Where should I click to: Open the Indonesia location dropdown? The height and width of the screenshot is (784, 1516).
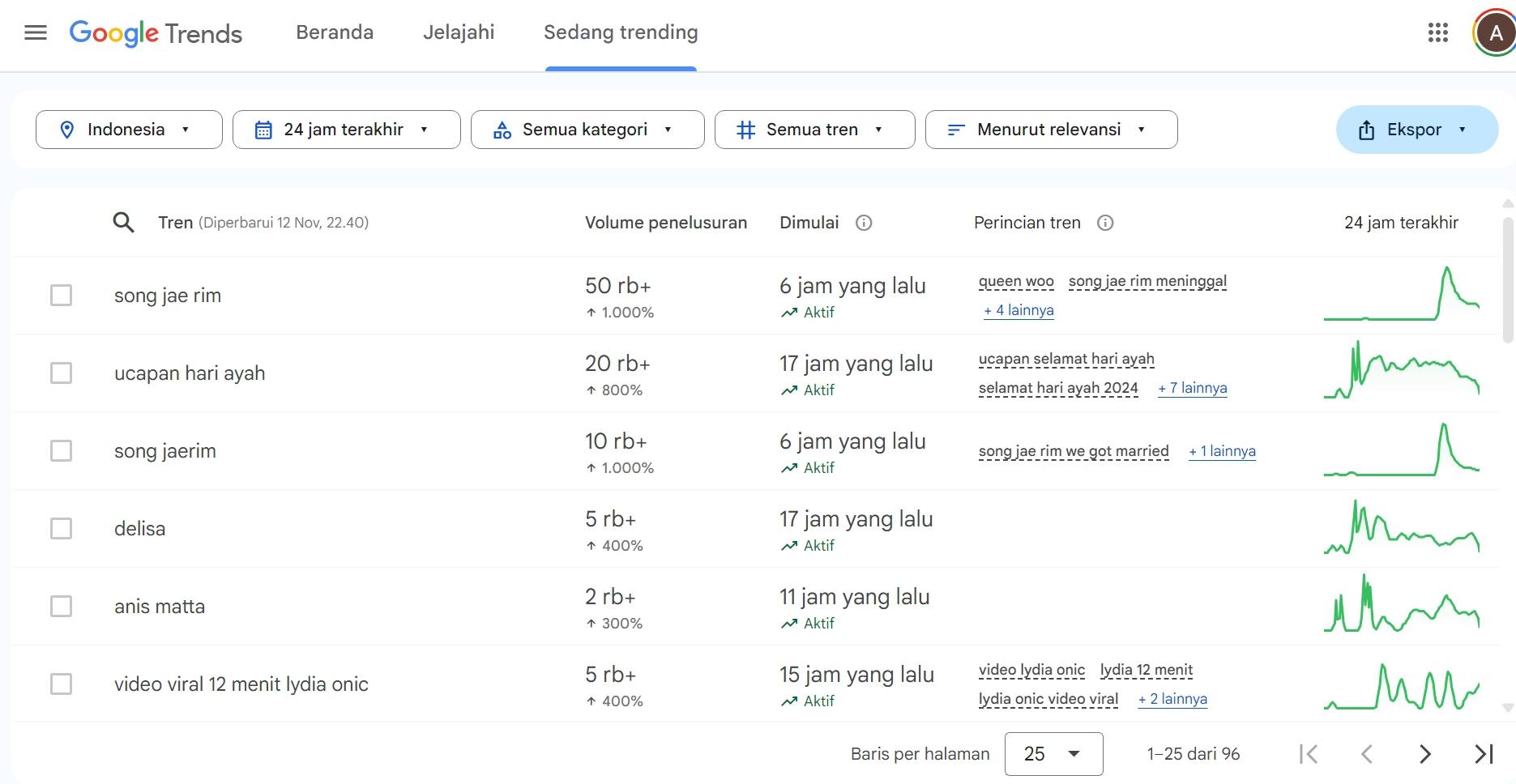tap(129, 130)
